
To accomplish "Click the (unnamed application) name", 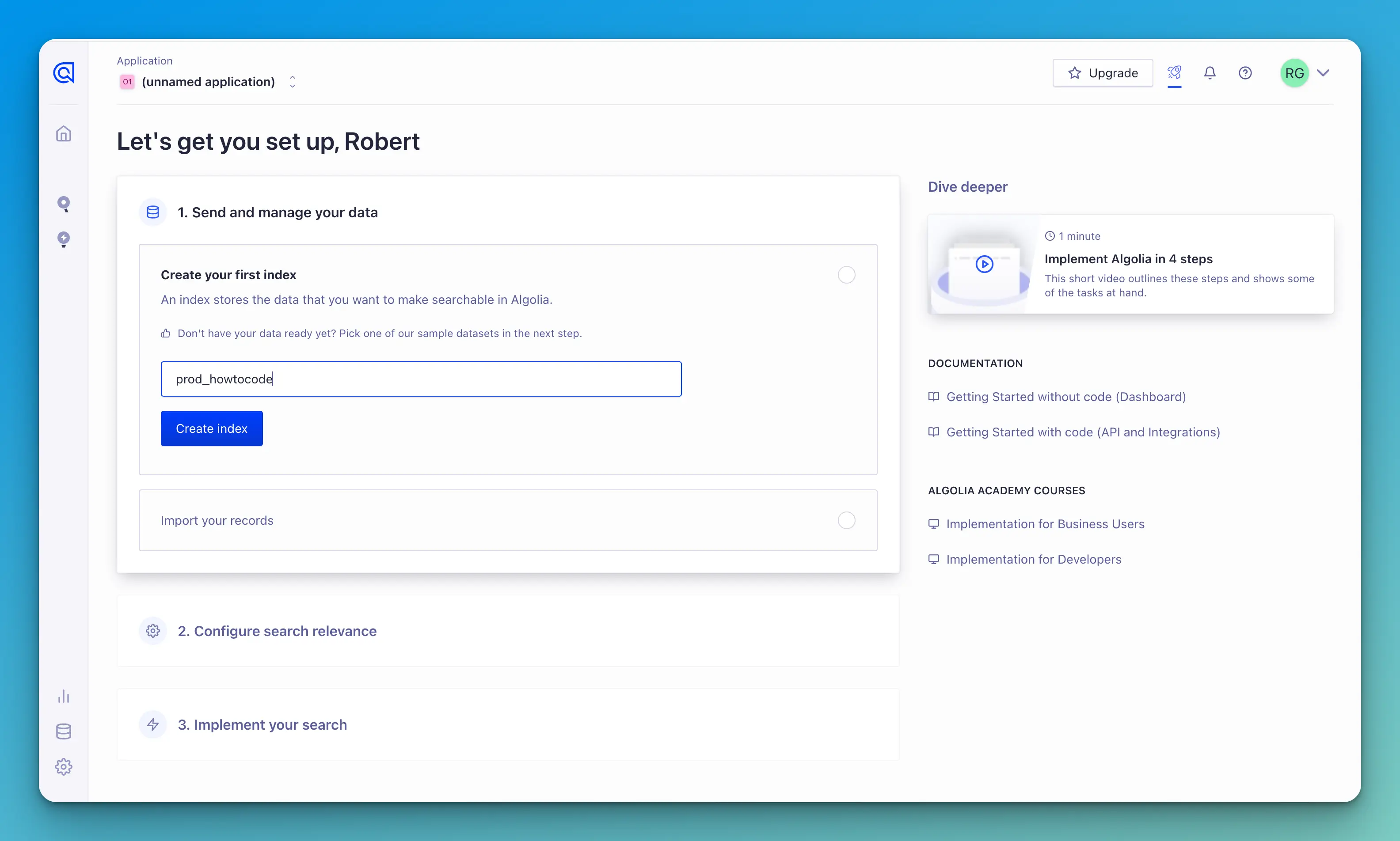I will click(x=209, y=82).
